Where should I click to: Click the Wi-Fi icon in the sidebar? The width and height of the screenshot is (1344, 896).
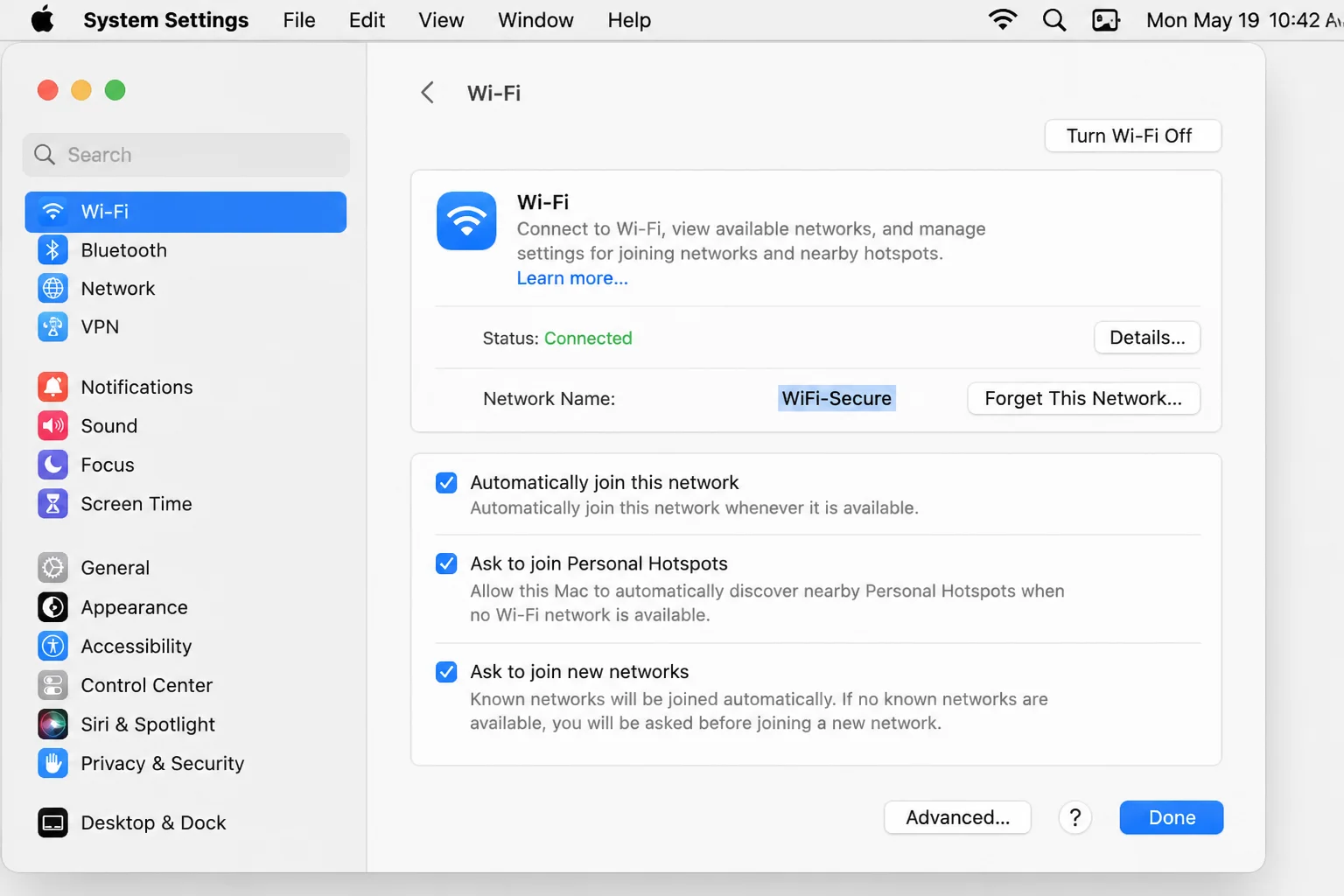(53, 212)
